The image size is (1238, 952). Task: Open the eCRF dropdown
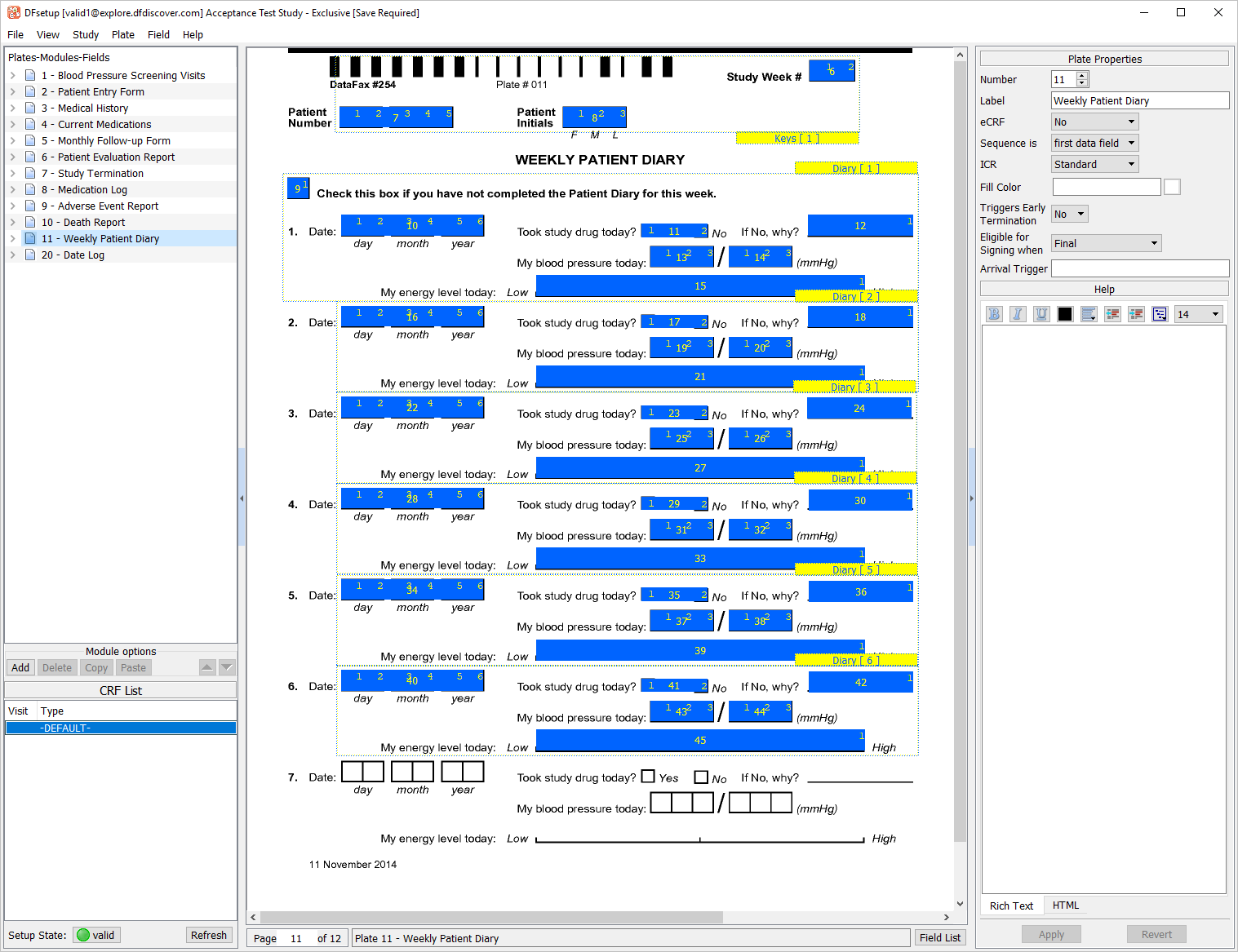click(1094, 122)
